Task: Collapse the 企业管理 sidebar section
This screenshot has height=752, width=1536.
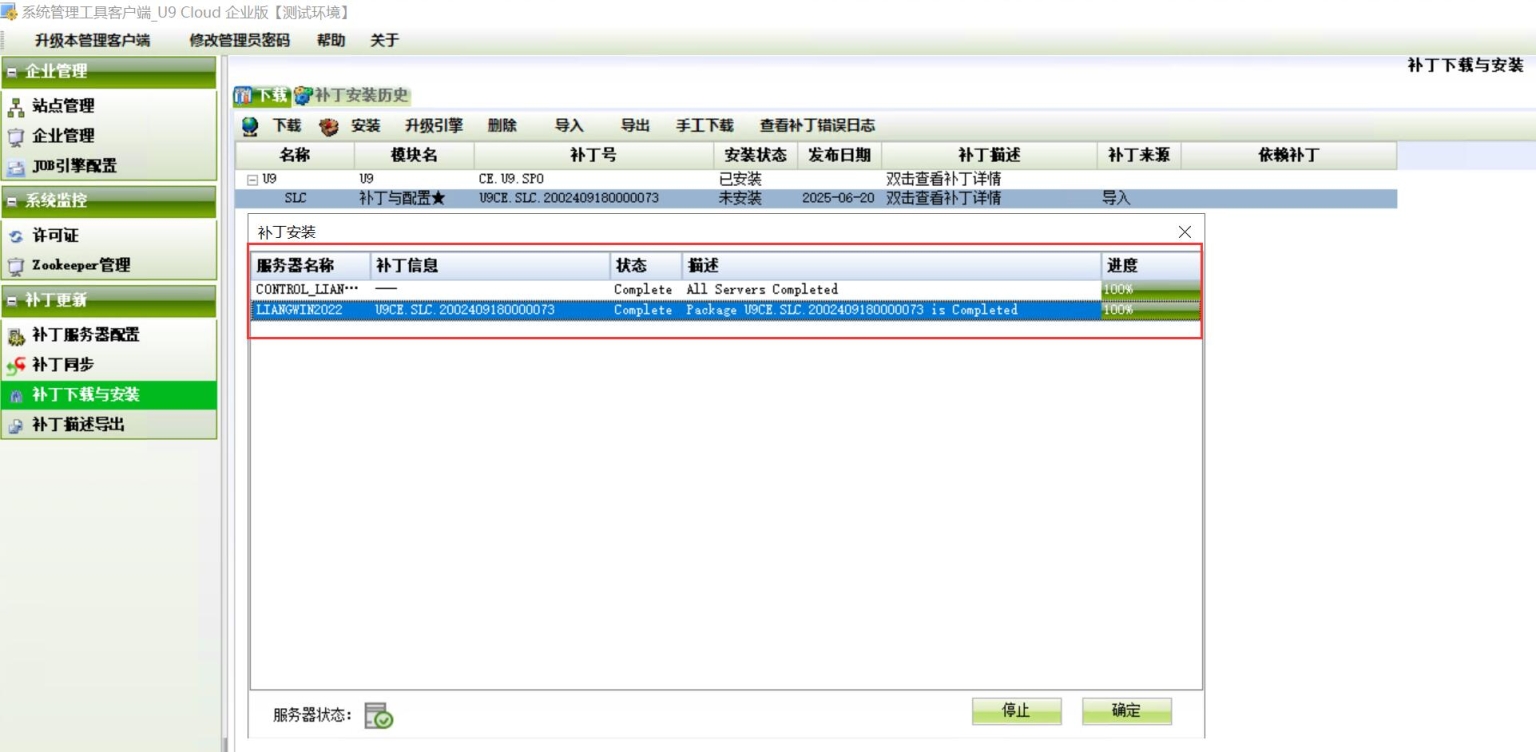Action: tap(12, 72)
